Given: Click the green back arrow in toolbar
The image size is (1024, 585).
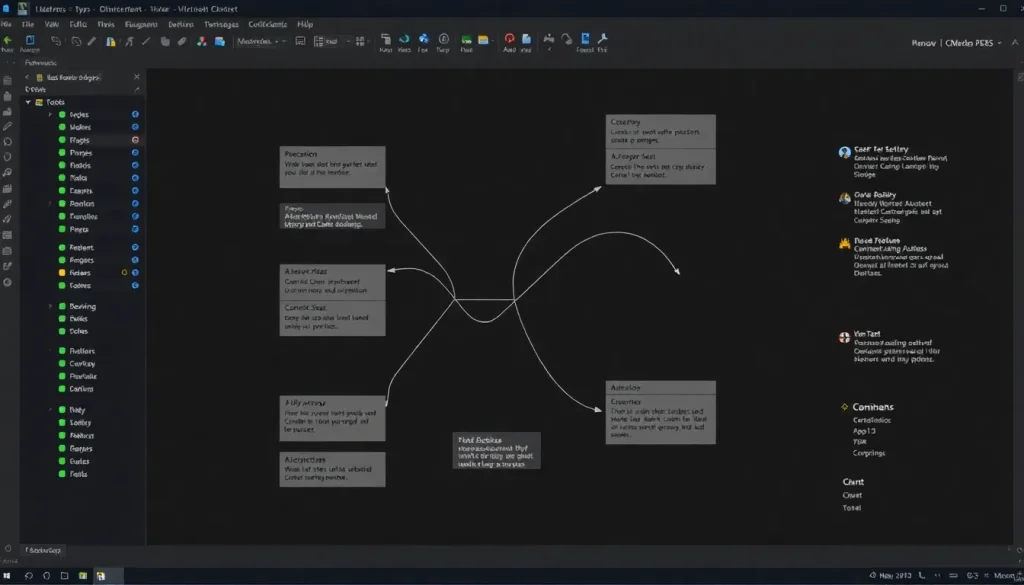Looking at the screenshot, I should pyautogui.click(x=8, y=42).
